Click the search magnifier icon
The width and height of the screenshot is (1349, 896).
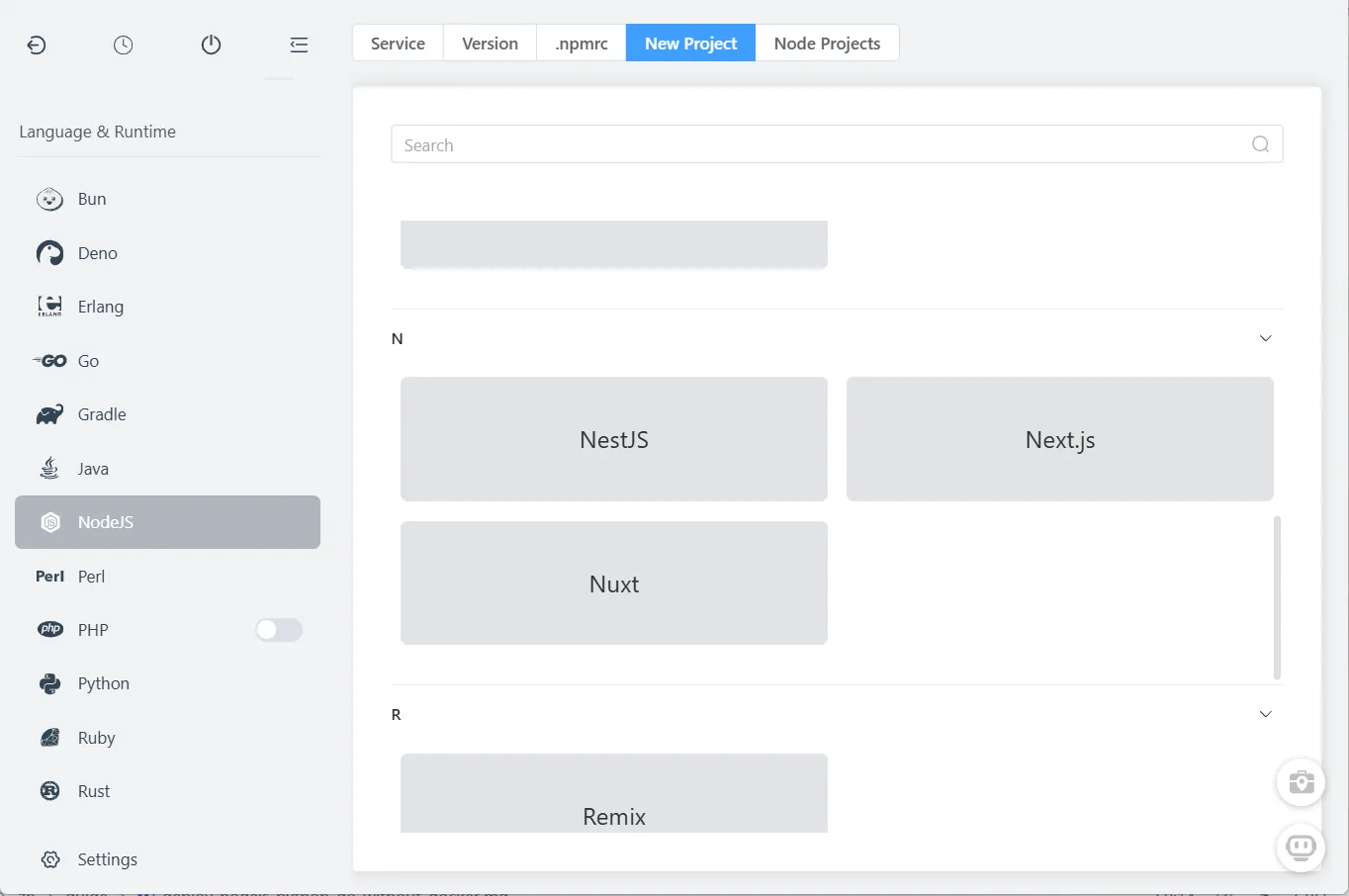[1260, 144]
